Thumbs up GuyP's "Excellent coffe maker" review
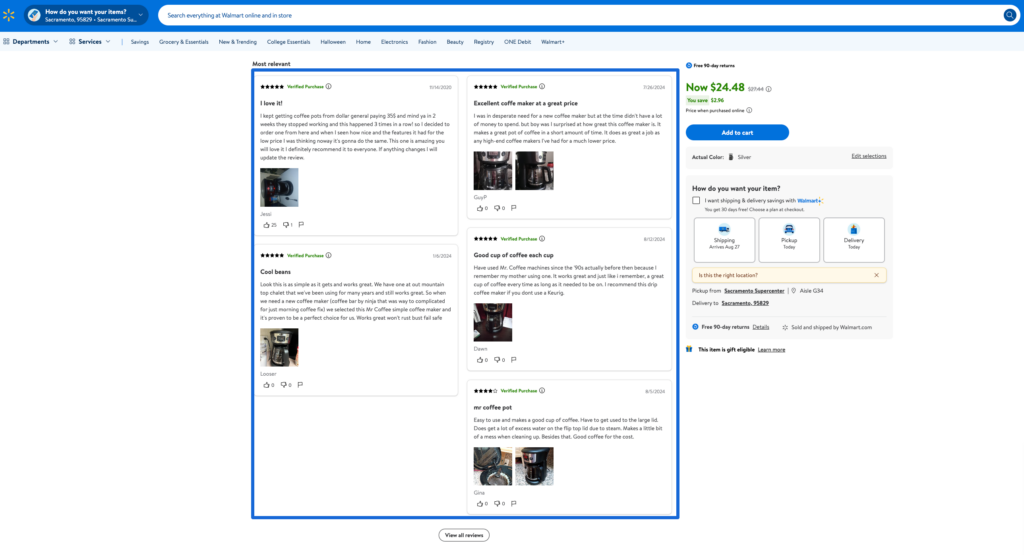 click(480, 208)
